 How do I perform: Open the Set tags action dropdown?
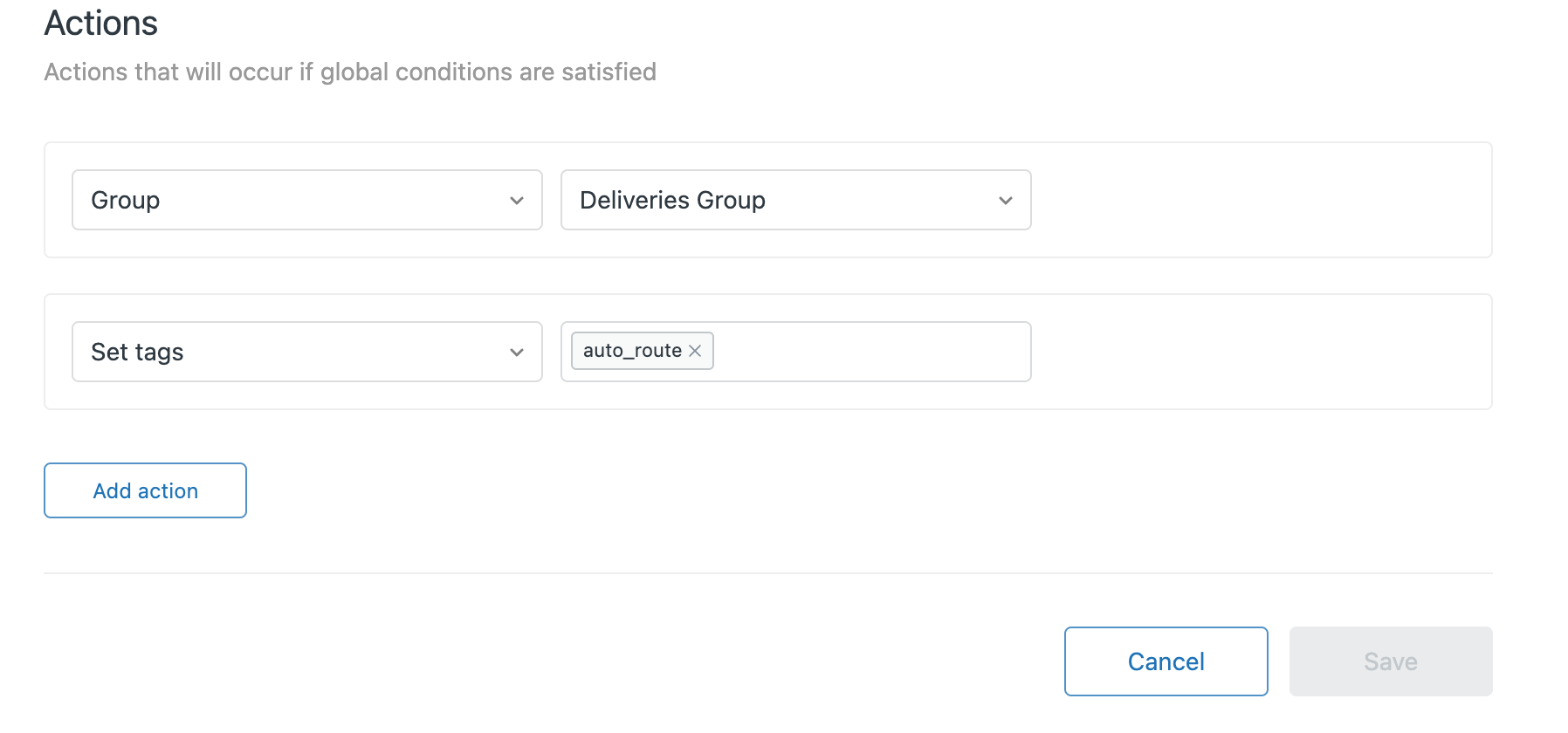306,352
